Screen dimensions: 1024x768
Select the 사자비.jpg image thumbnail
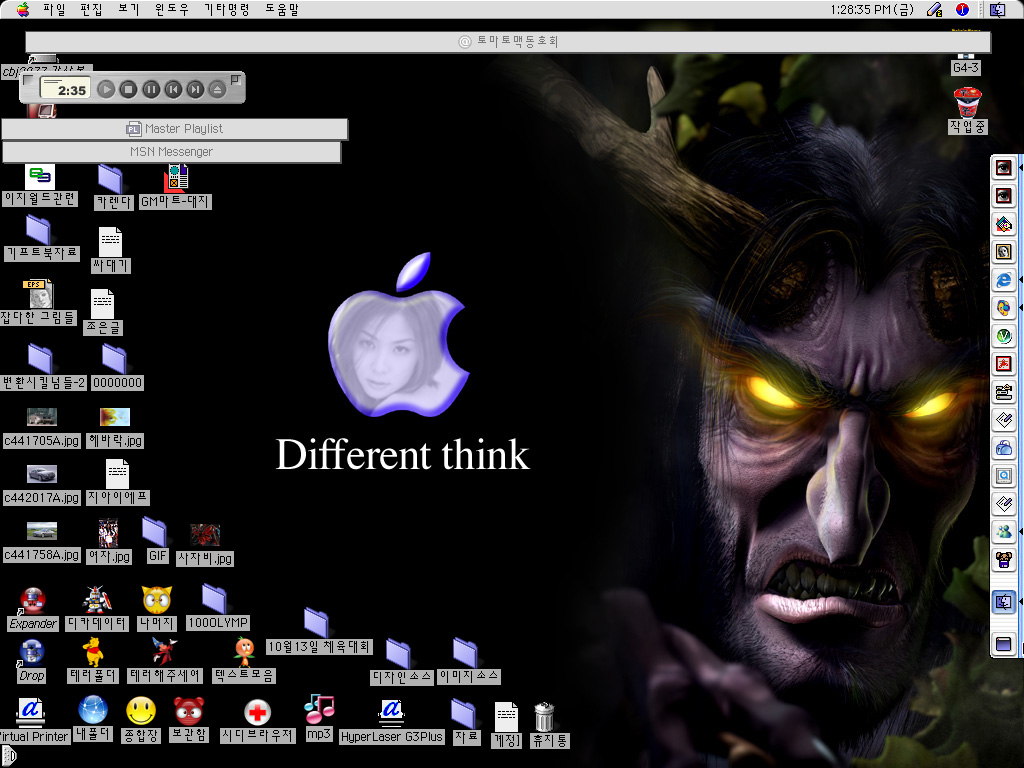[x=205, y=535]
